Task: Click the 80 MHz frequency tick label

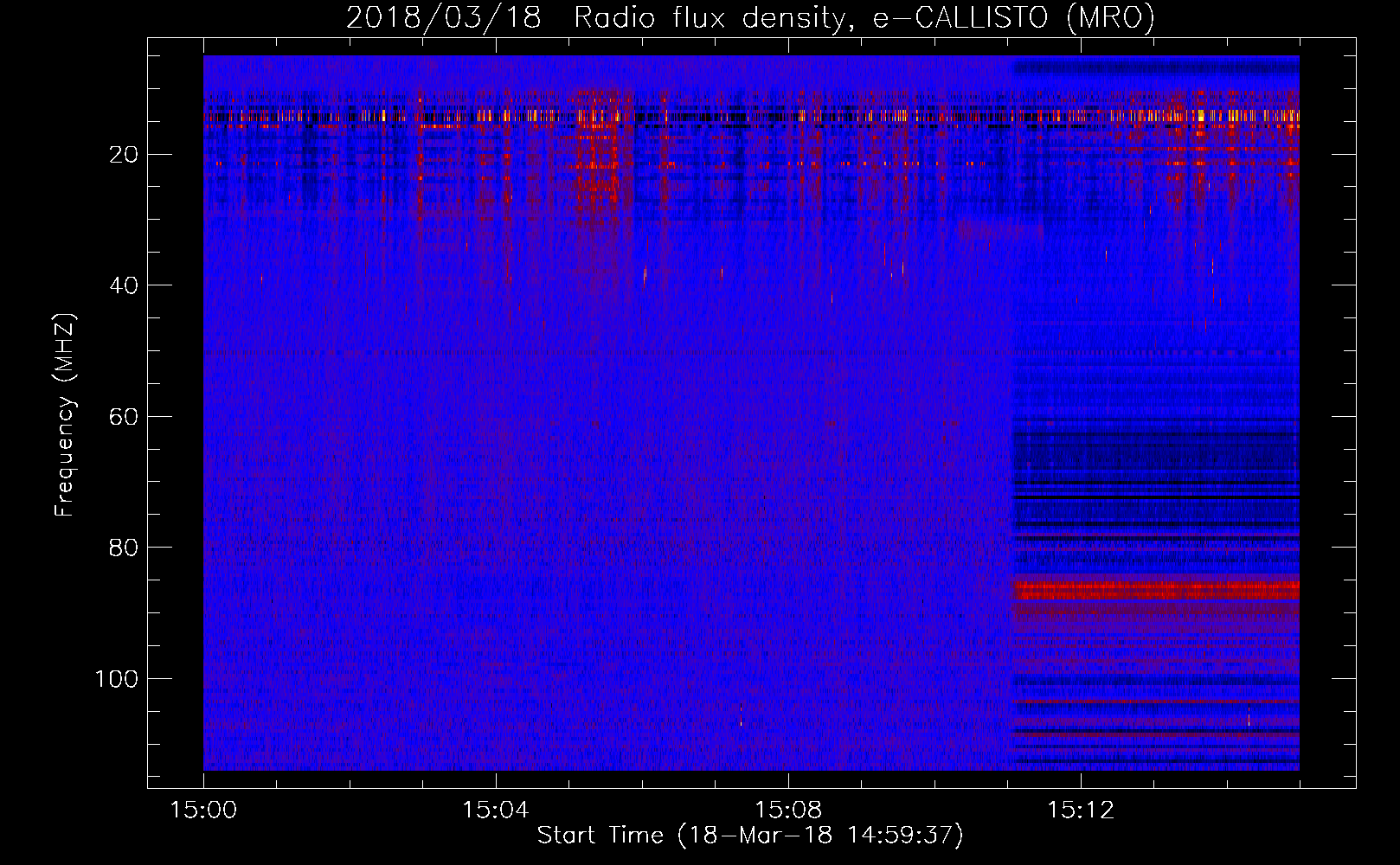Action: 125,548
